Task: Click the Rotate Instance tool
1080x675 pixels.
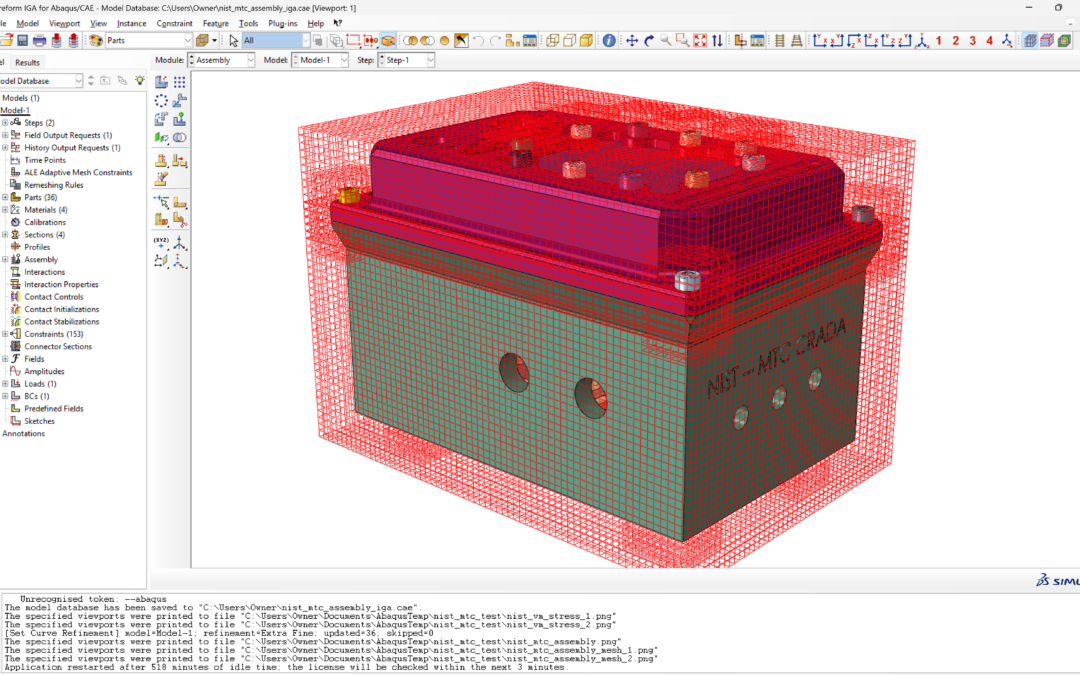Action: pyautogui.click(x=161, y=119)
